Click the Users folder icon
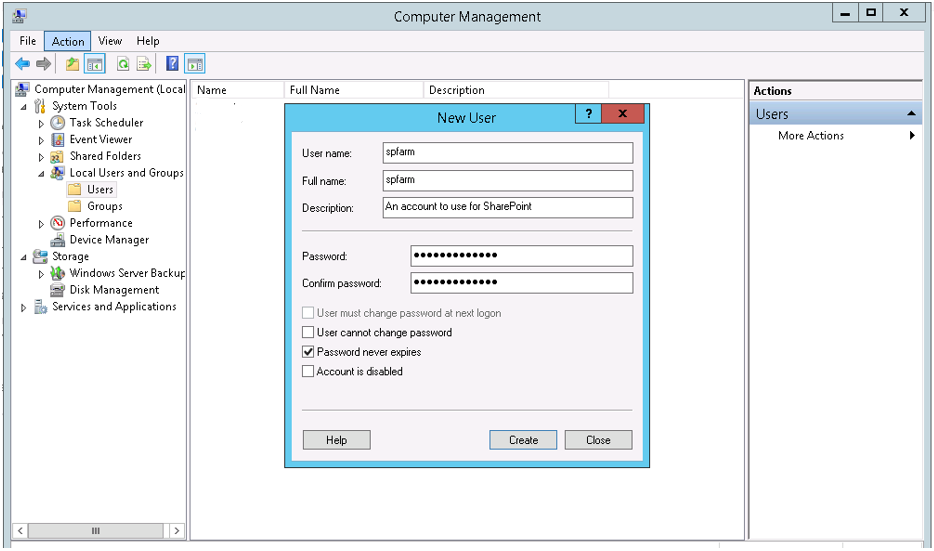 (74, 189)
